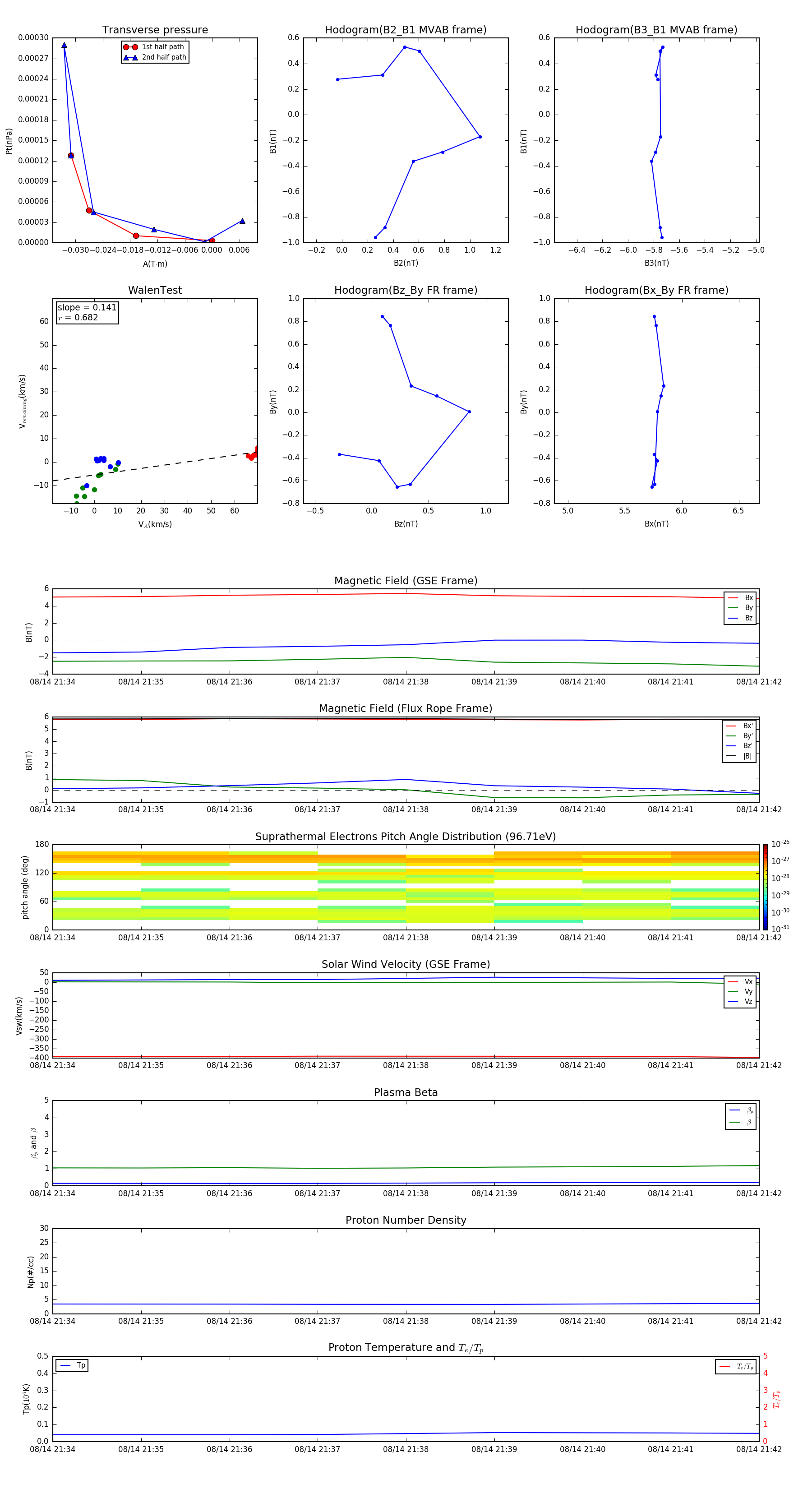This screenshot has width=812, height=1489.
Task: Click the 'Transverse pressure' plot title
Action: 155,30
